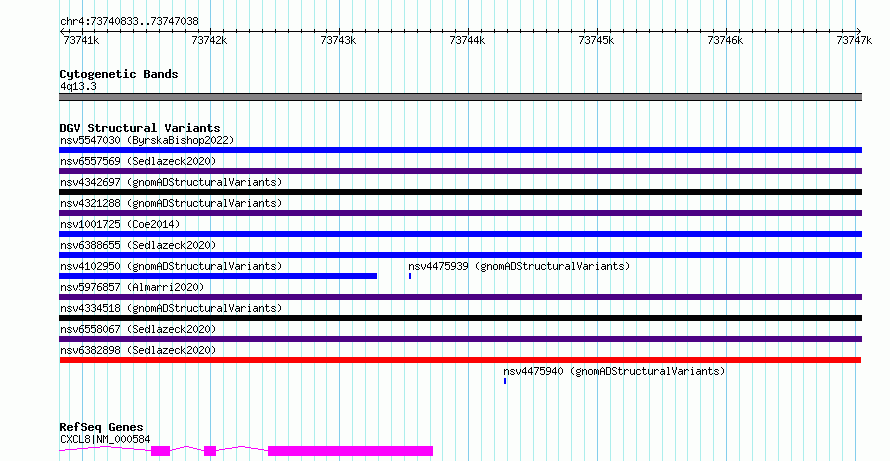This screenshot has width=890, height=461.
Task: Click the 73747k ruler tick label
Action: 854,40
